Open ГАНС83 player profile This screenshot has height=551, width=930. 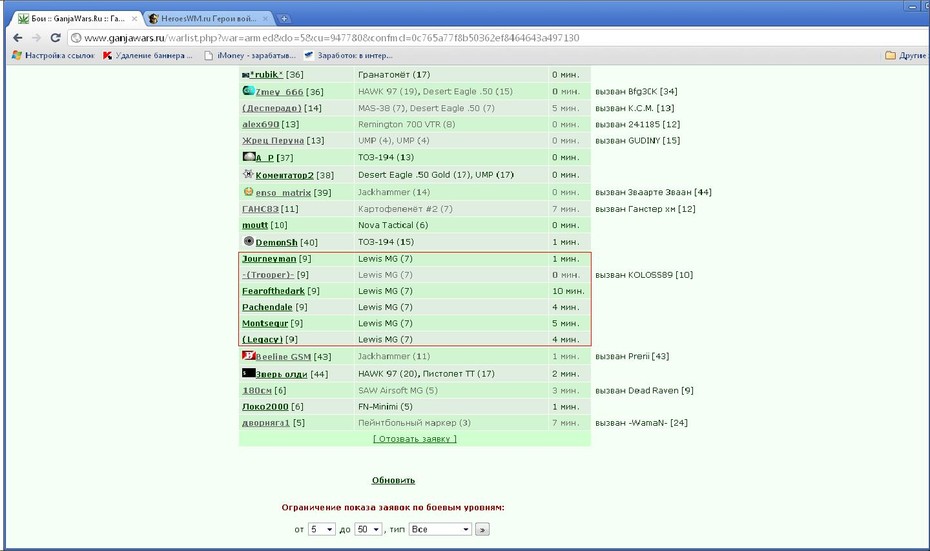(260, 209)
